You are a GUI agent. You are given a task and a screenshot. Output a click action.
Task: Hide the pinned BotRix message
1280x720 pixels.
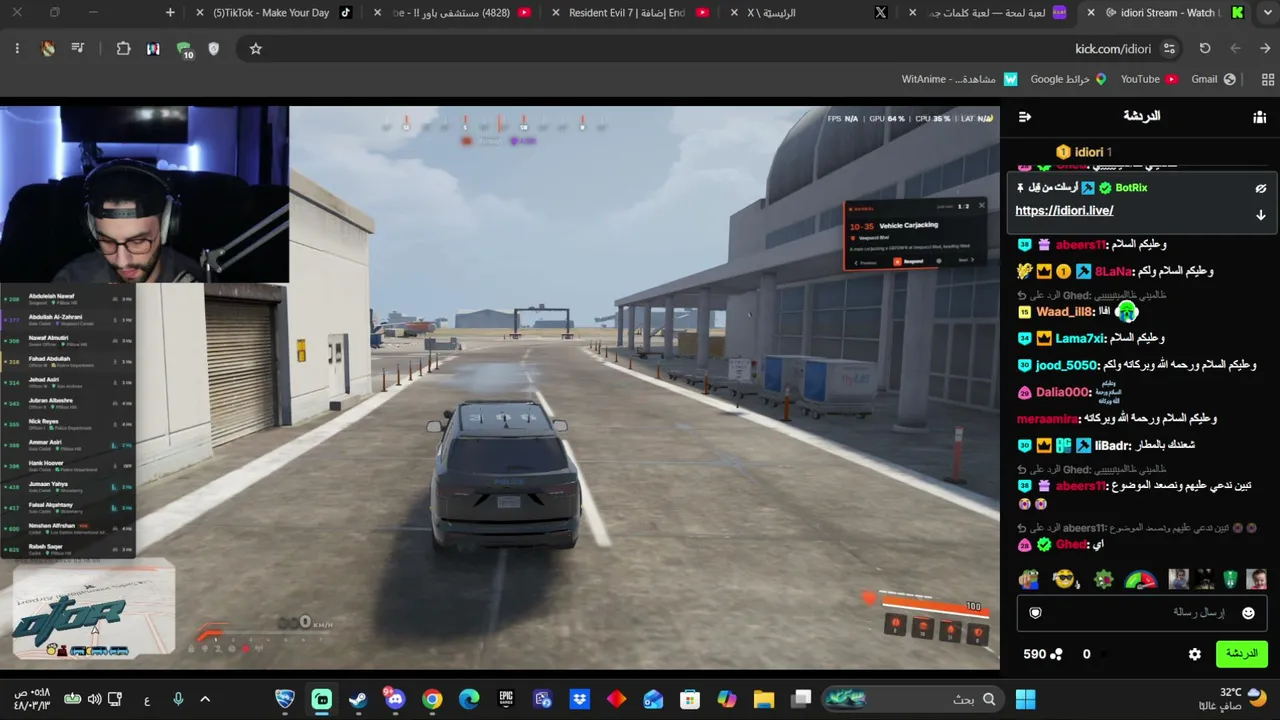click(1260, 188)
